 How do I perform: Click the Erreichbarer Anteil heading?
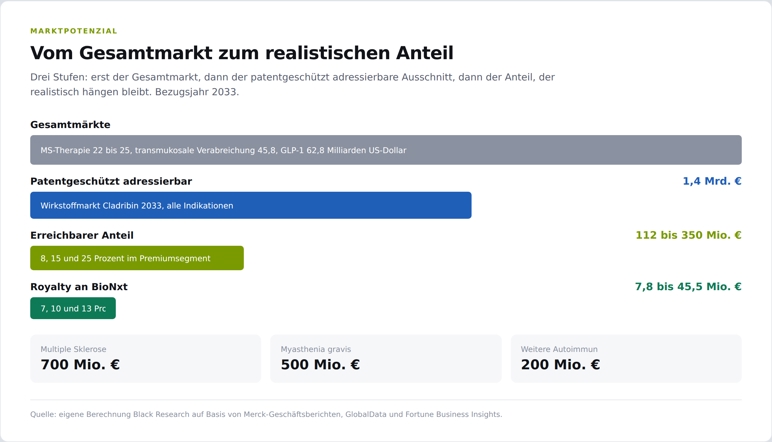pos(82,235)
